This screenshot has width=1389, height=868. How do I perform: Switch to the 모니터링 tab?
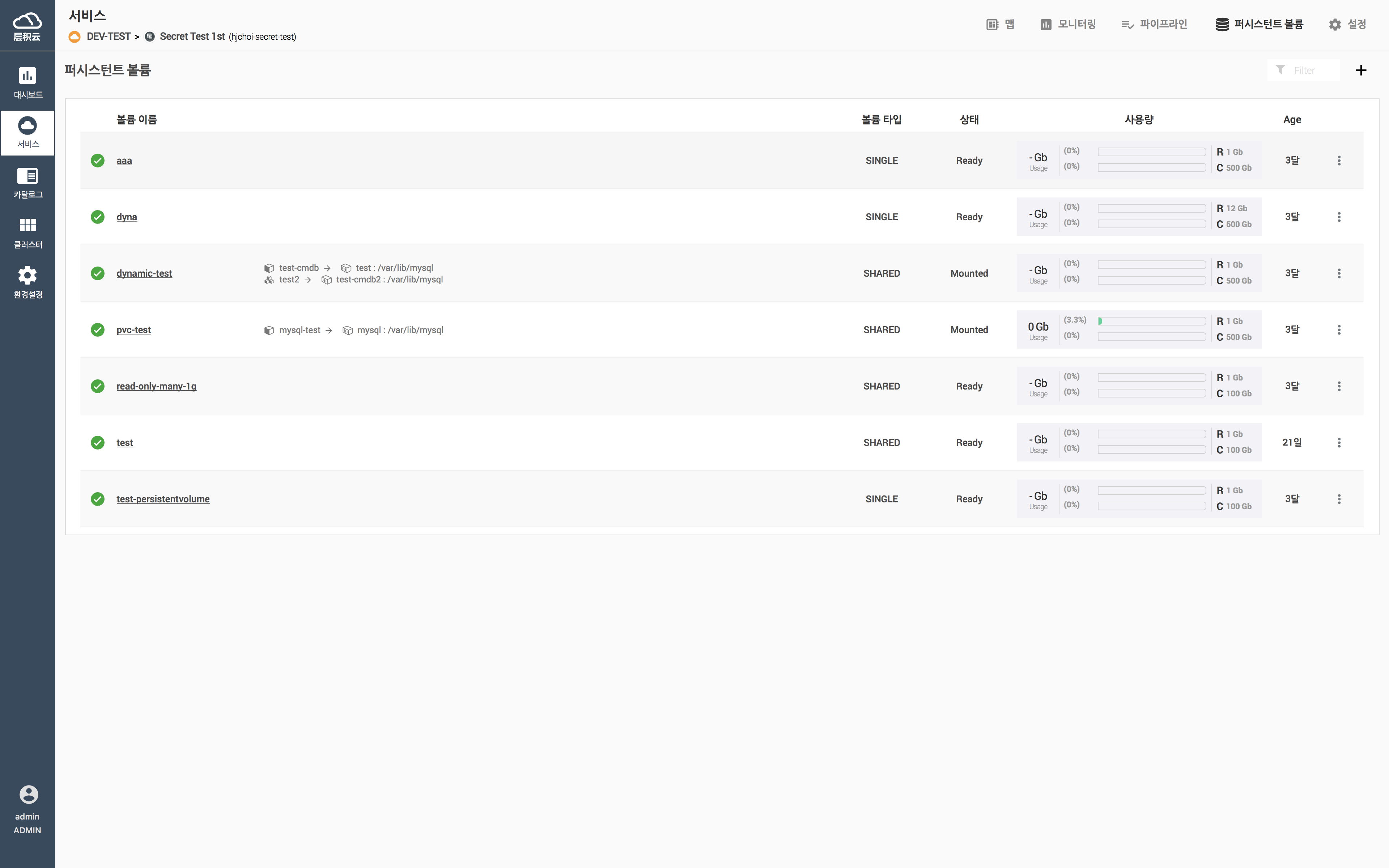[1068, 24]
